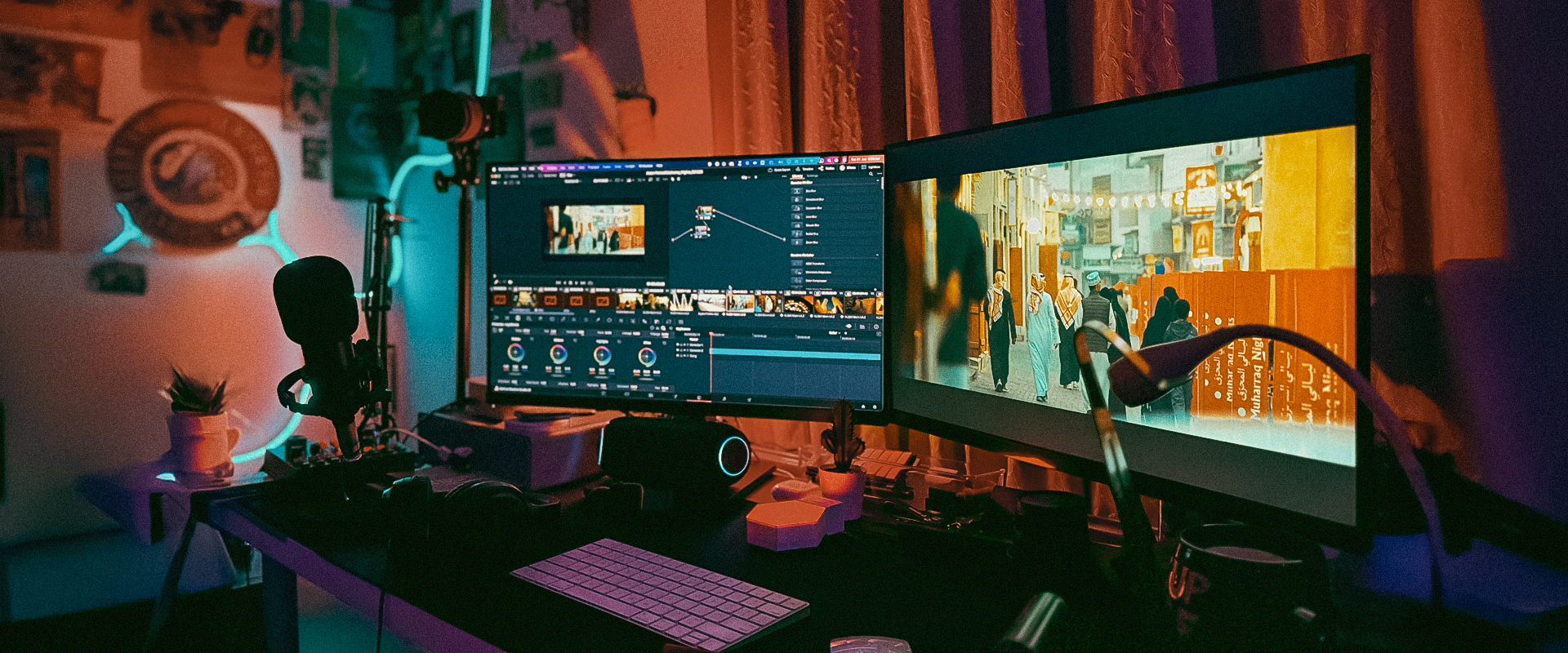This screenshot has width=1568, height=653.
Task: Click the Gain color wheel
Action: (x=603, y=355)
